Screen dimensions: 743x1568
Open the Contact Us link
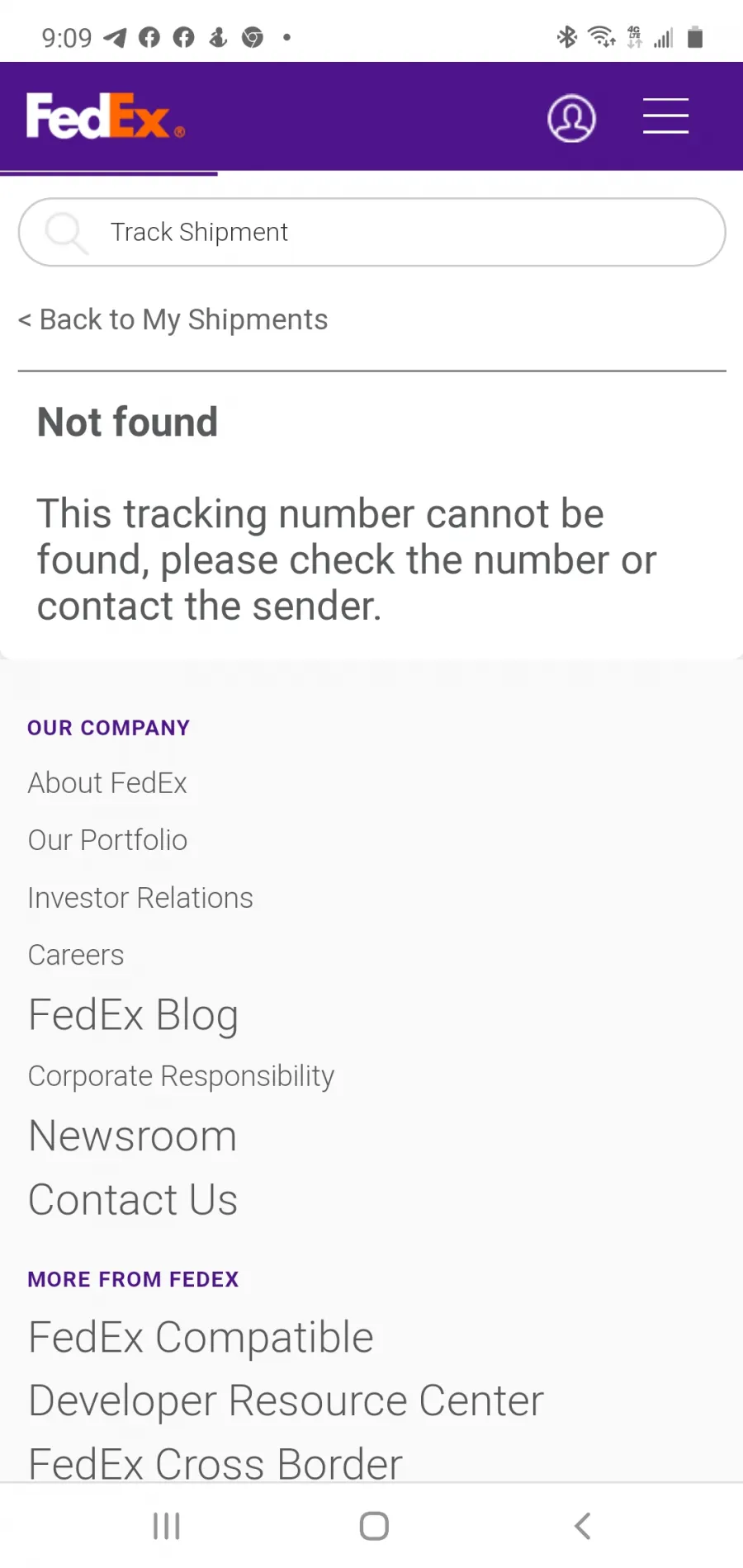pyautogui.click(x=133, y=1200)
